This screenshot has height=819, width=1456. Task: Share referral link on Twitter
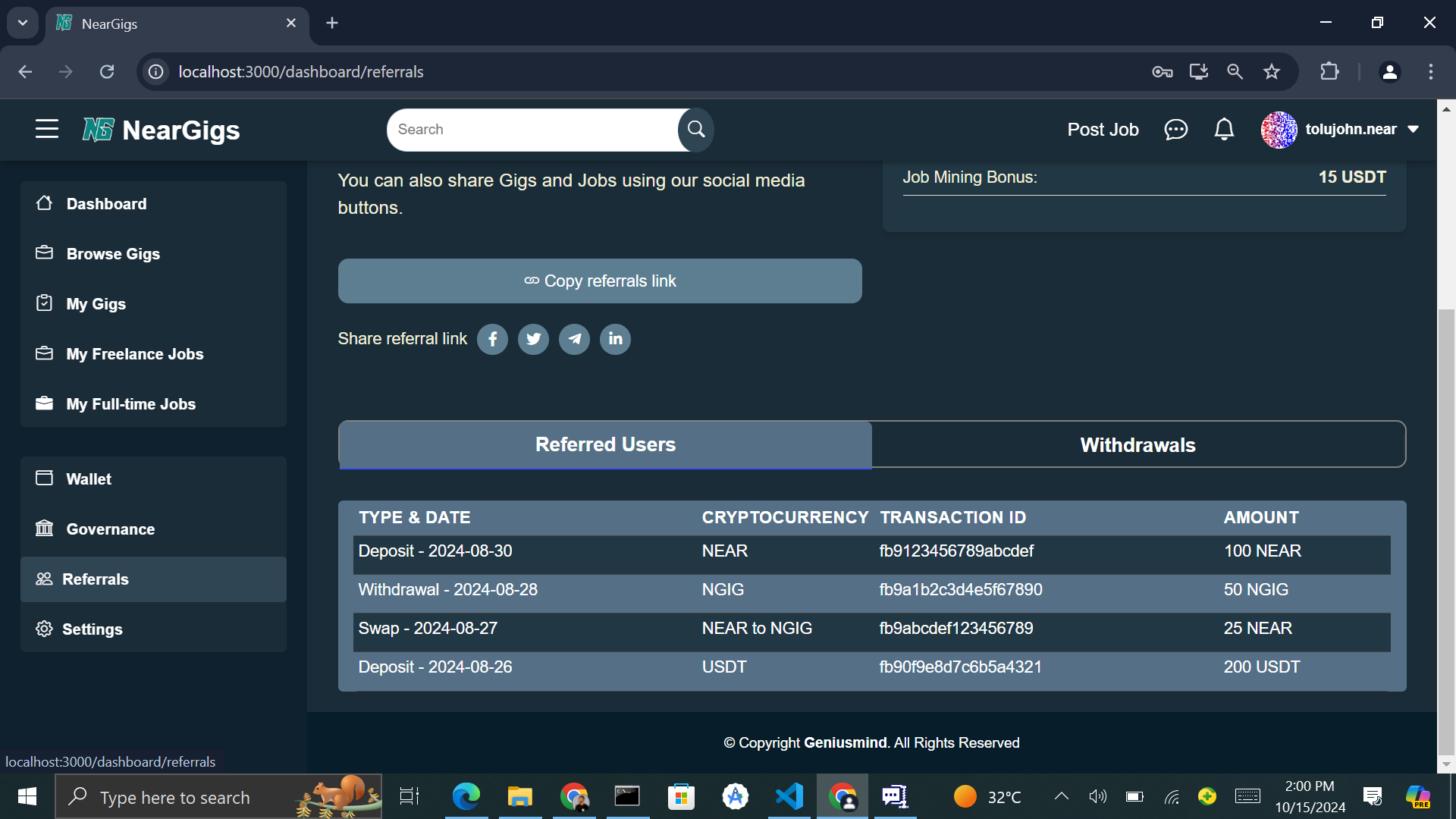533,339
